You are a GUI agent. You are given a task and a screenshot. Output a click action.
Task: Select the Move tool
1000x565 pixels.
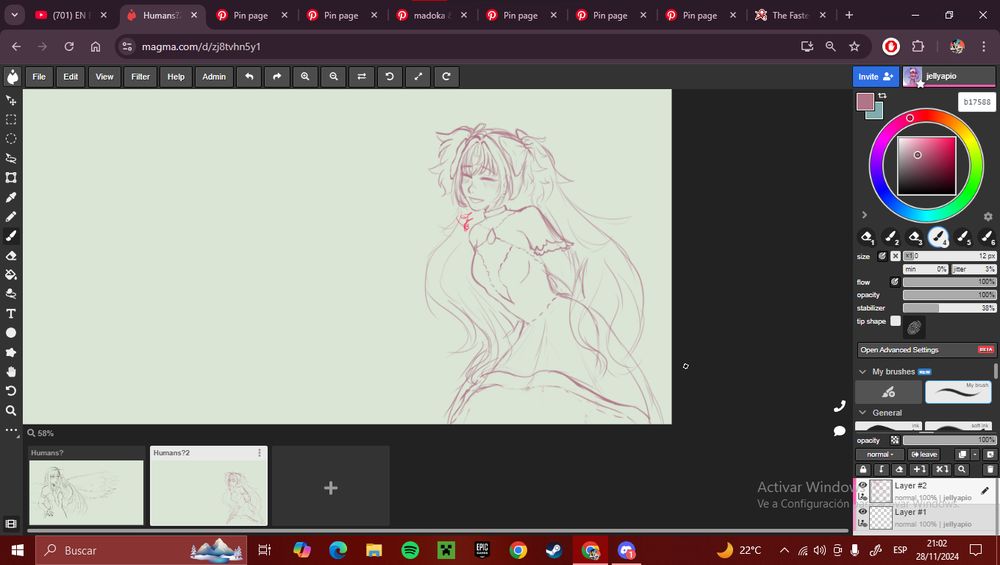[11, 100]
